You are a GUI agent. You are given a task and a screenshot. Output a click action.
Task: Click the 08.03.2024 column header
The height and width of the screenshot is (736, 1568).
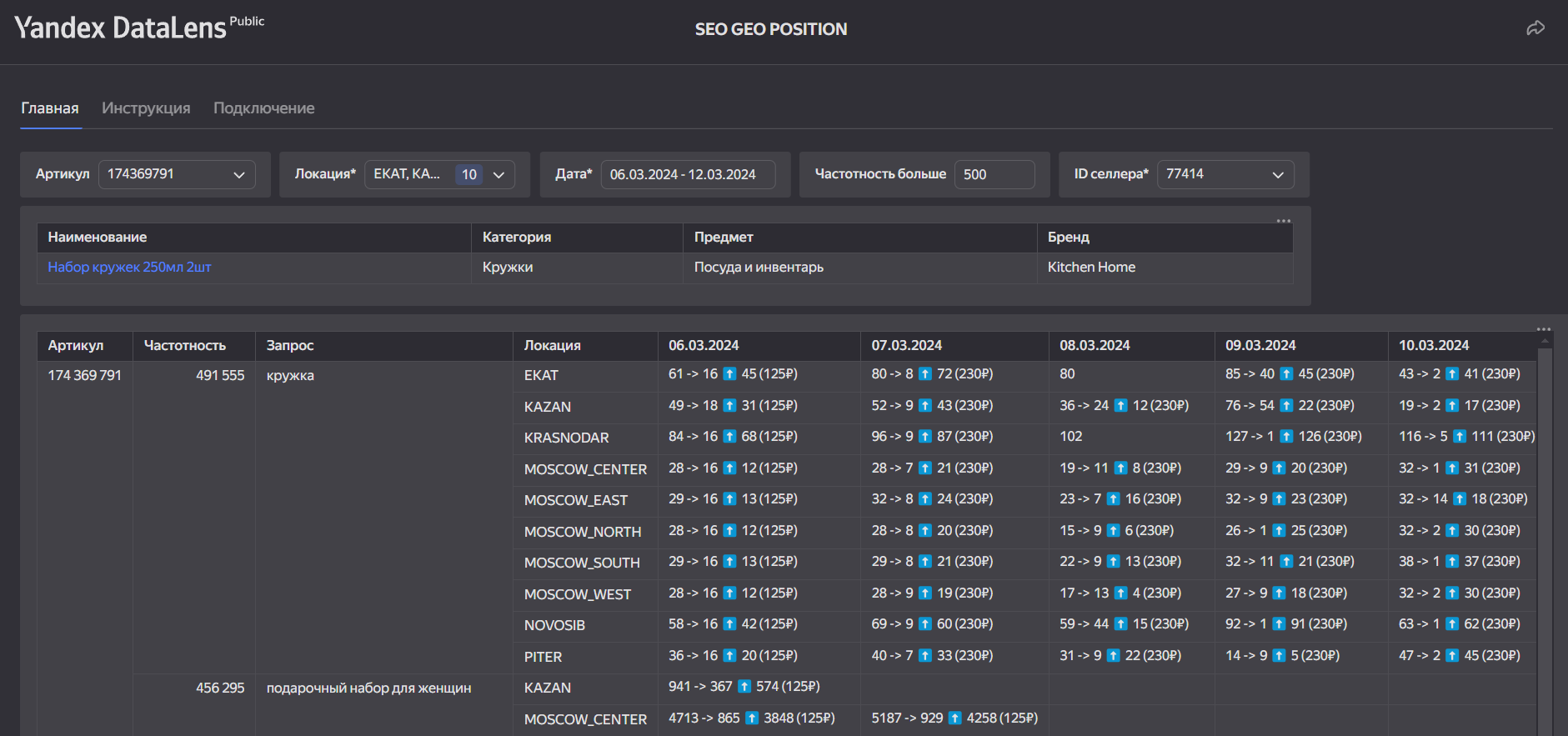pyautogui.click(x=1132, y=346)
